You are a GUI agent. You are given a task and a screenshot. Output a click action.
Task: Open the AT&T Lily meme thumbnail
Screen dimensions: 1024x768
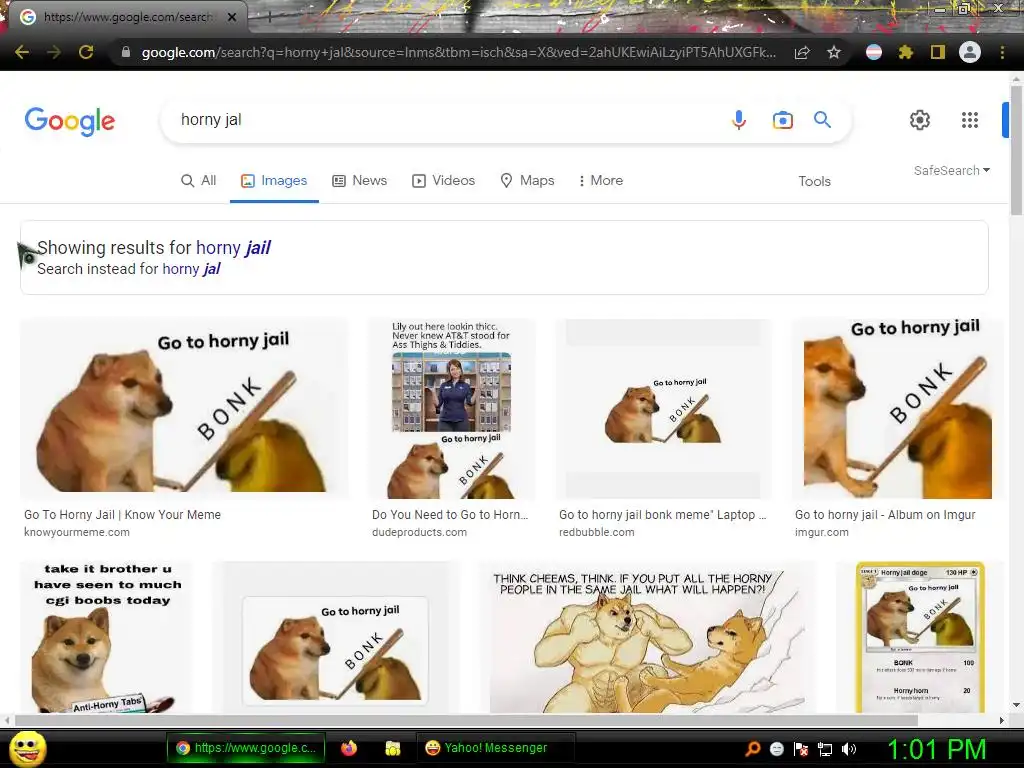(x=451, y=409)
